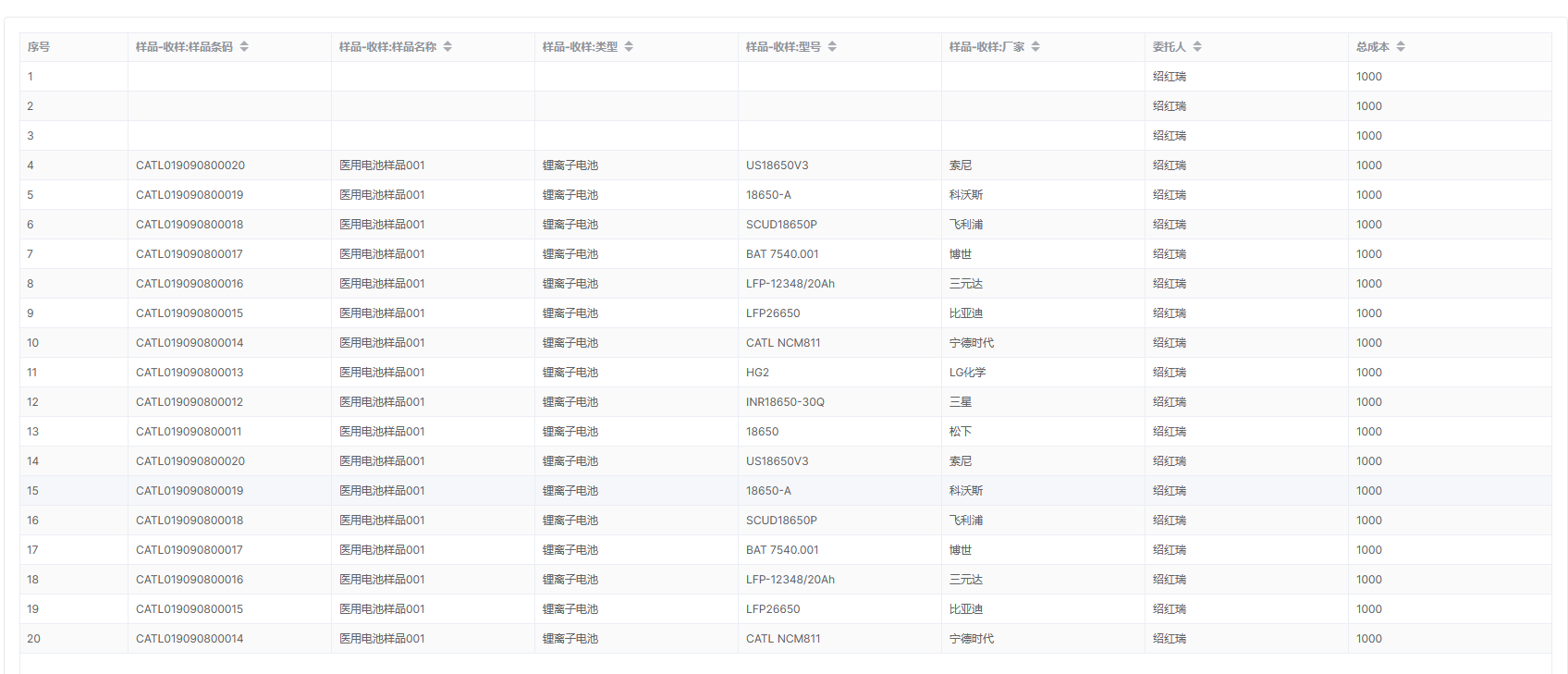Select CATL019090800019 in row 15
The width and height of the screenshot is (1568, 674).
tap(190, 491)
